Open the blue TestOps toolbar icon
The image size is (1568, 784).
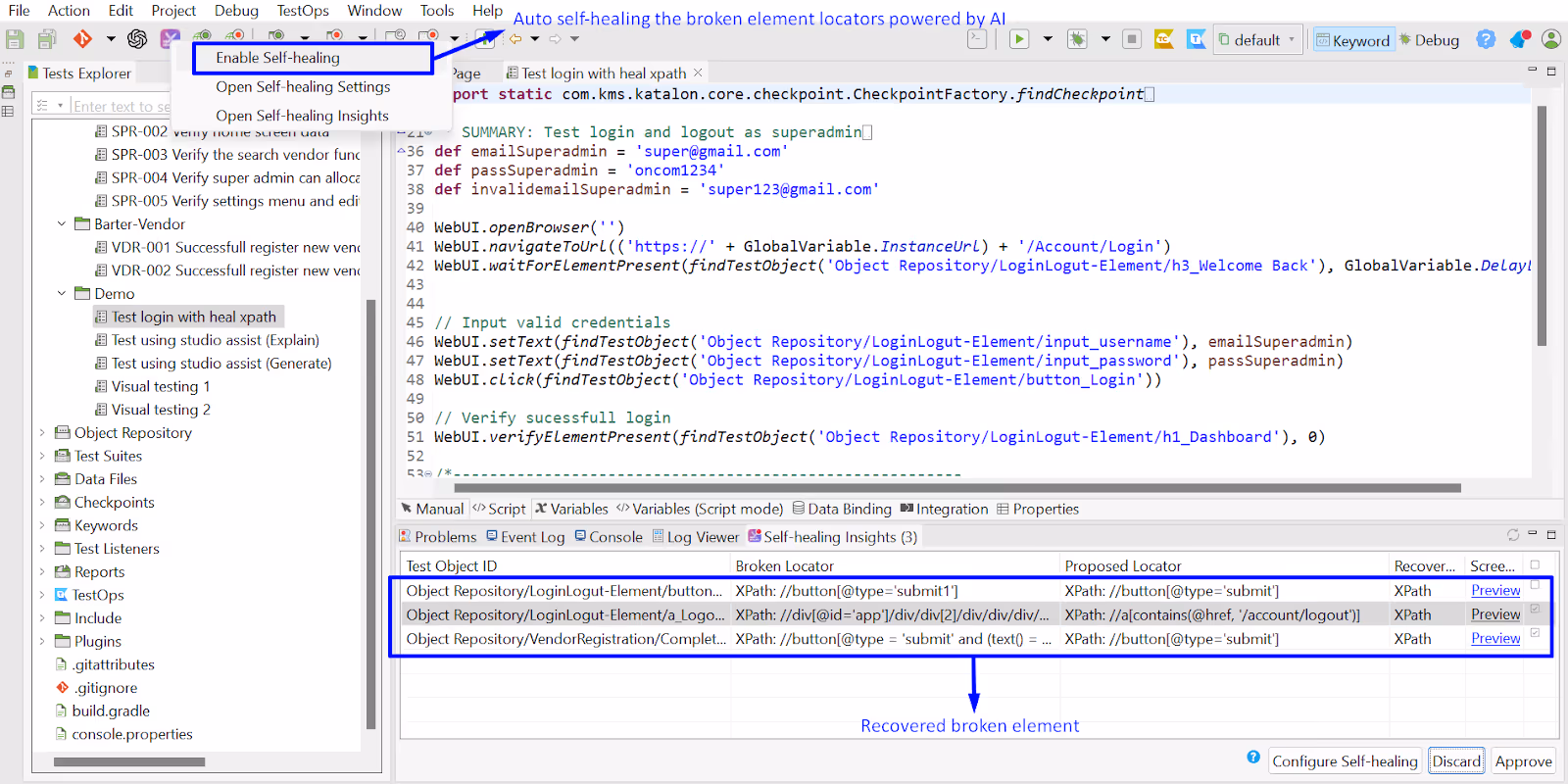click(1197, 39)
